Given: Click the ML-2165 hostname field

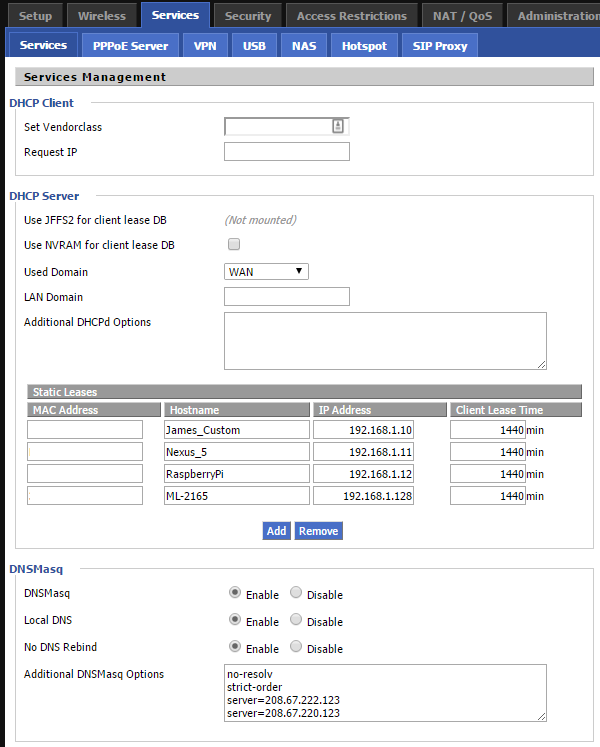Looking at the screenshot, I should [237, 495].
